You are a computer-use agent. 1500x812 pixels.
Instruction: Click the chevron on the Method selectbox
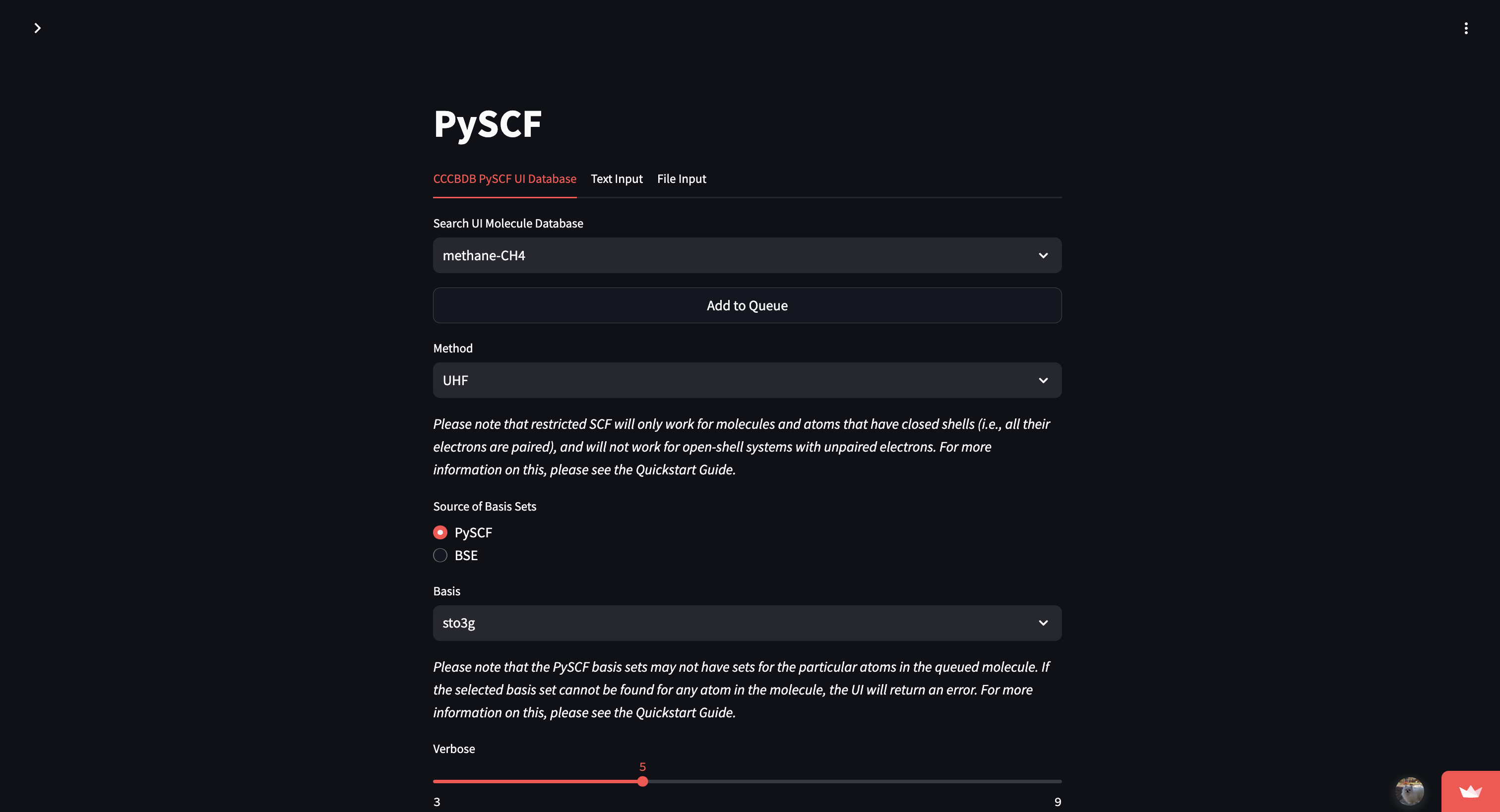pyautogui.click(x=1043, y=380)
